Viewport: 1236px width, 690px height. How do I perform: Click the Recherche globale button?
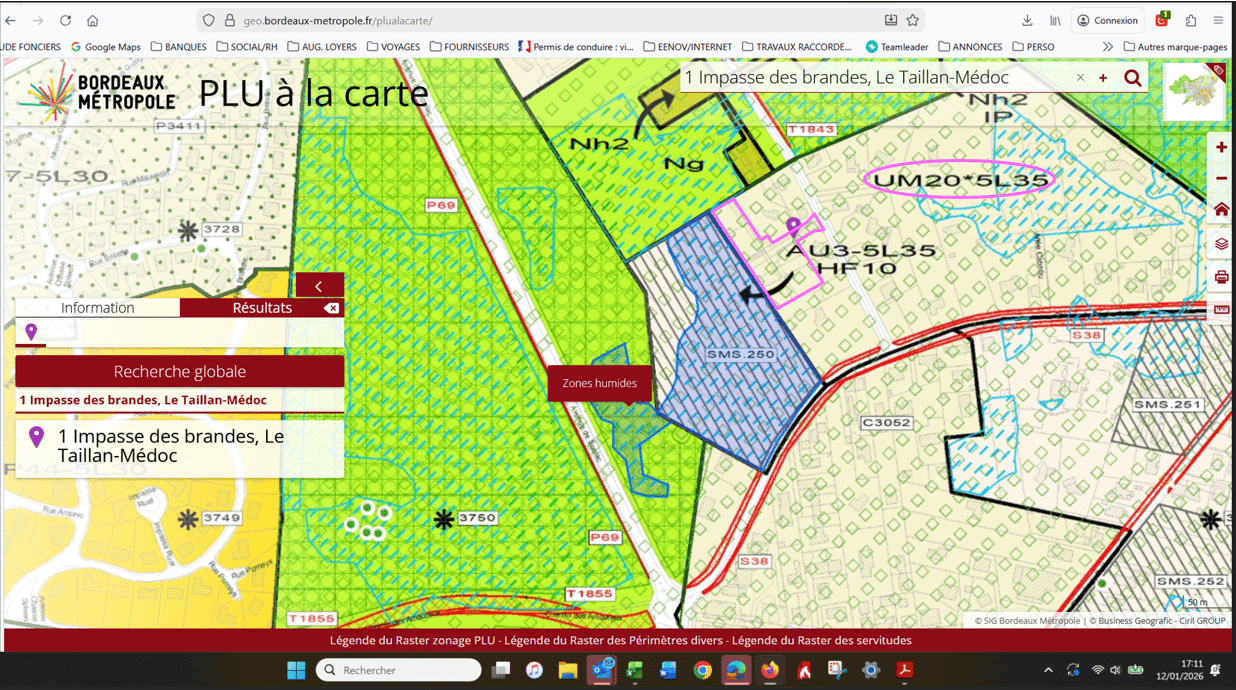pos(180,372)
